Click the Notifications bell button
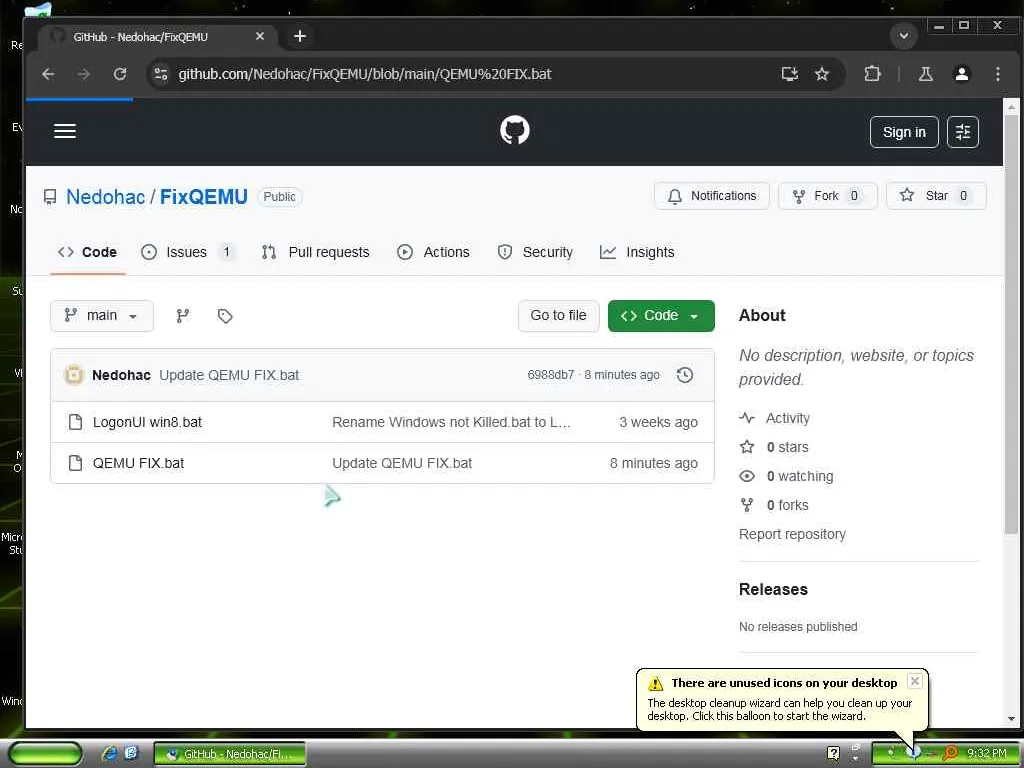This screenshot has width=1024, height=768. pyautogui.click(x=712, y=196)
